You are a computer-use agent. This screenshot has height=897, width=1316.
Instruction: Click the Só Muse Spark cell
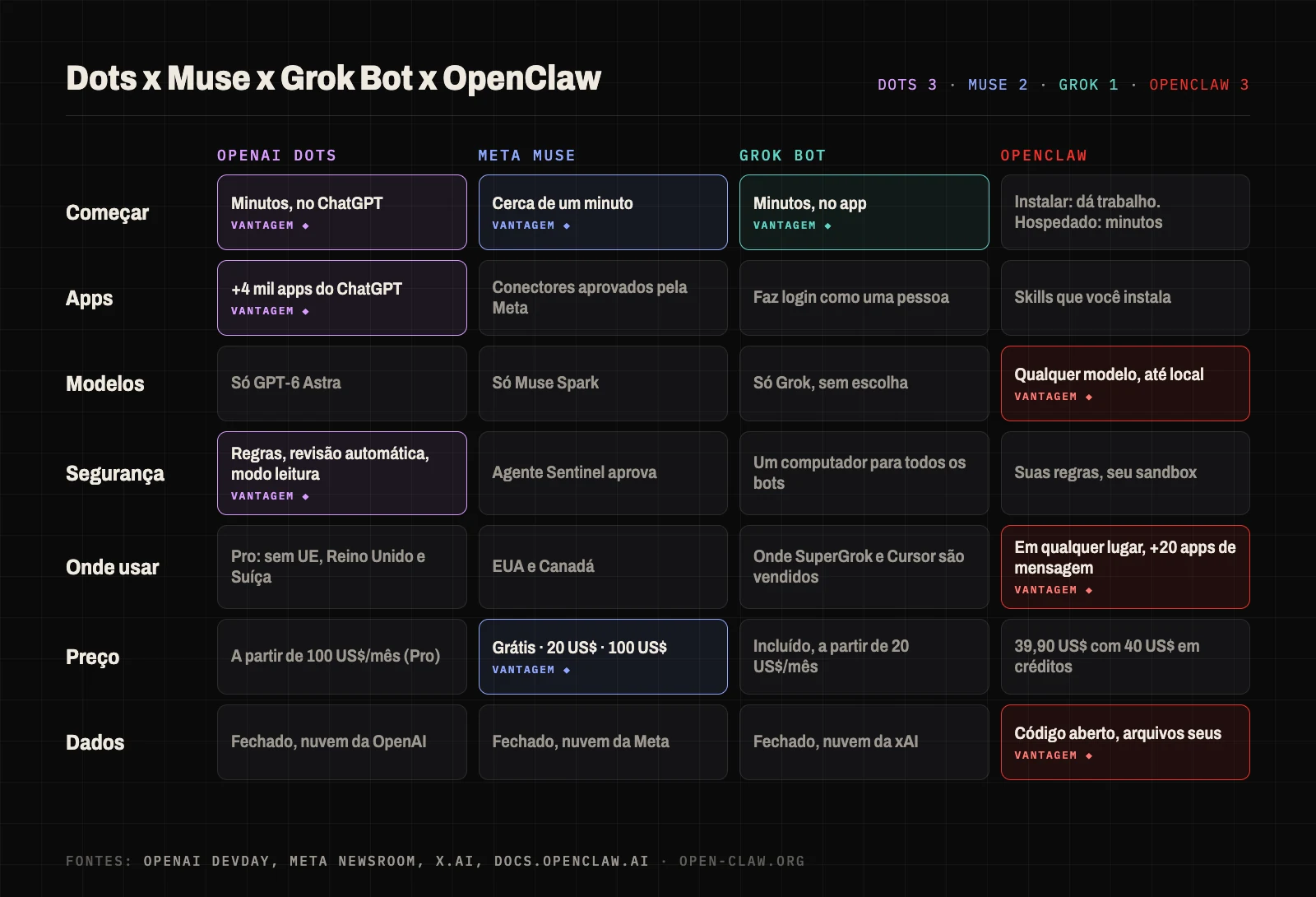[x=603, y=383]
